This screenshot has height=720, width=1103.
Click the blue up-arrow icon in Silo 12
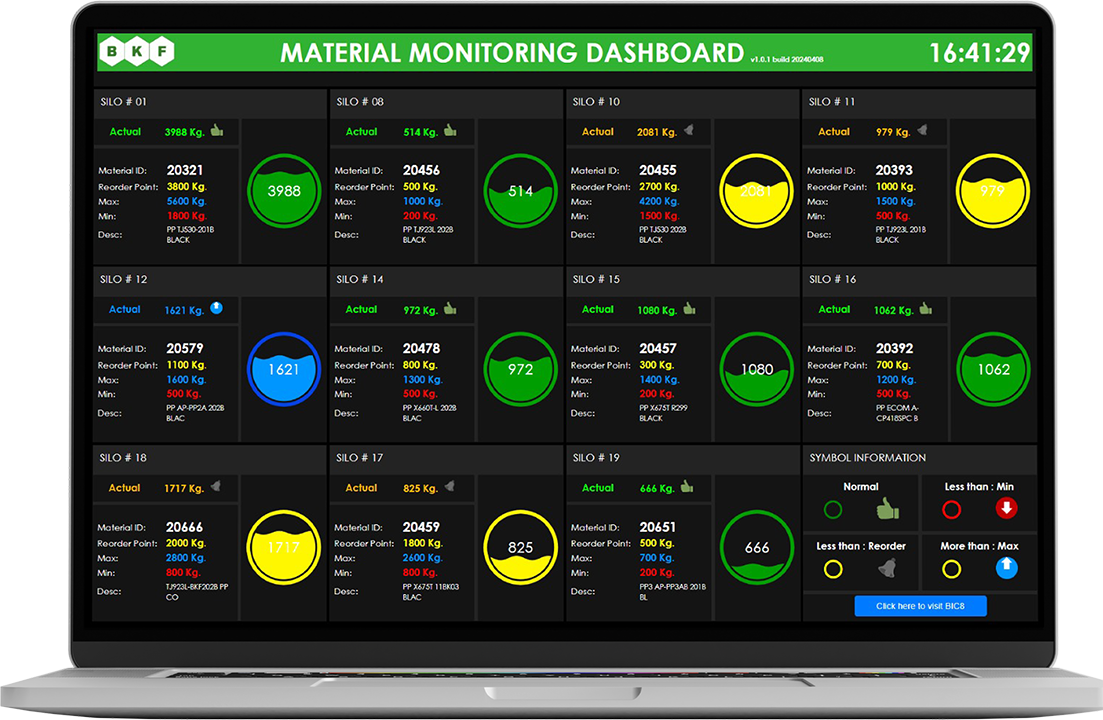[216, 309]
